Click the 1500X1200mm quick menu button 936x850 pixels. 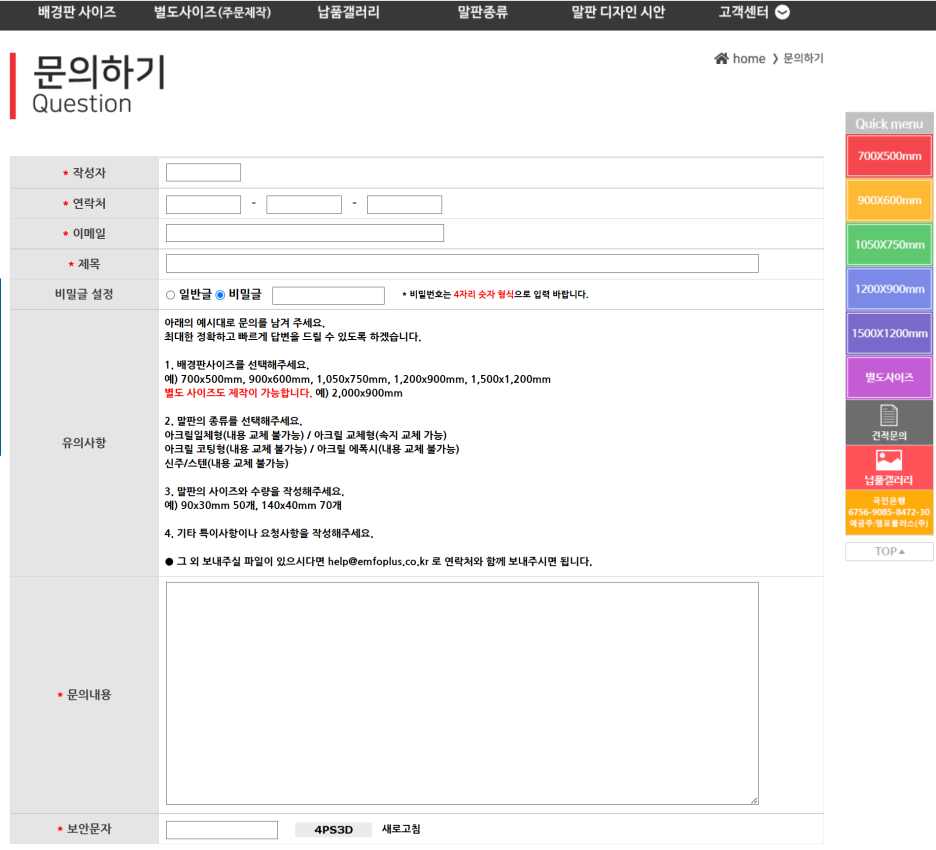pos(889,333)
